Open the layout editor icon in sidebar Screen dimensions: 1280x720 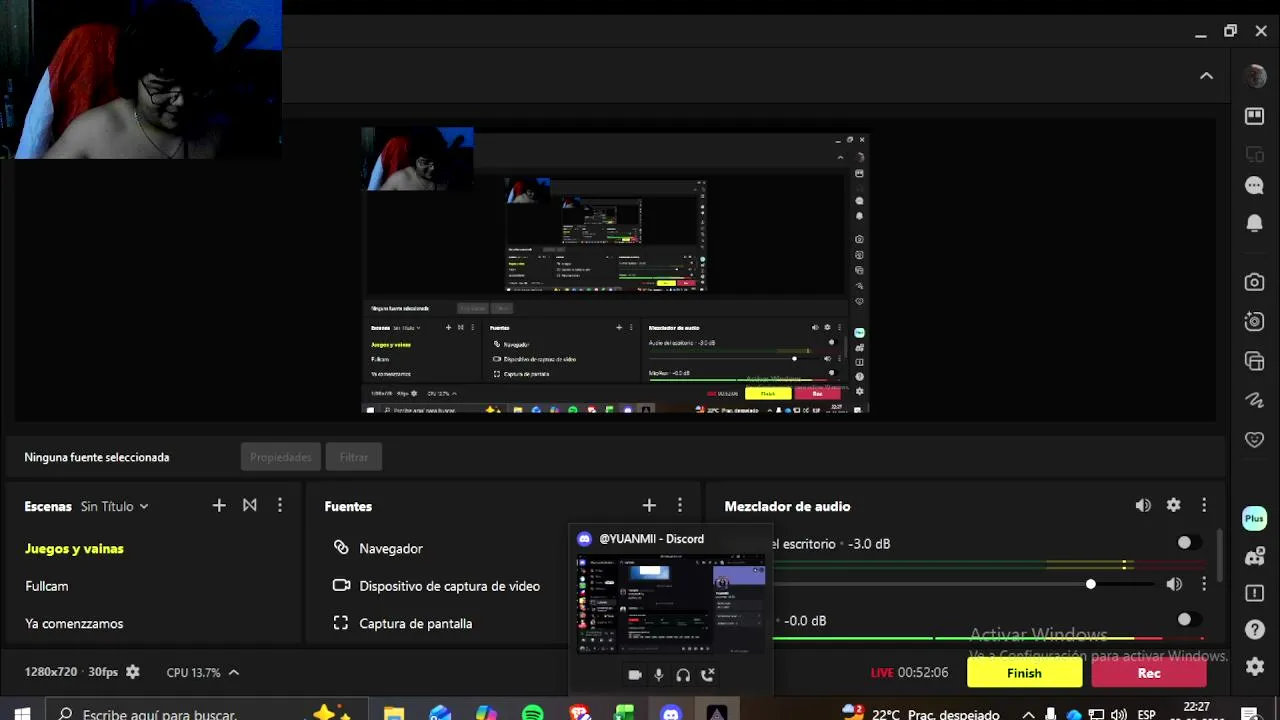(x=1254, y=116)
